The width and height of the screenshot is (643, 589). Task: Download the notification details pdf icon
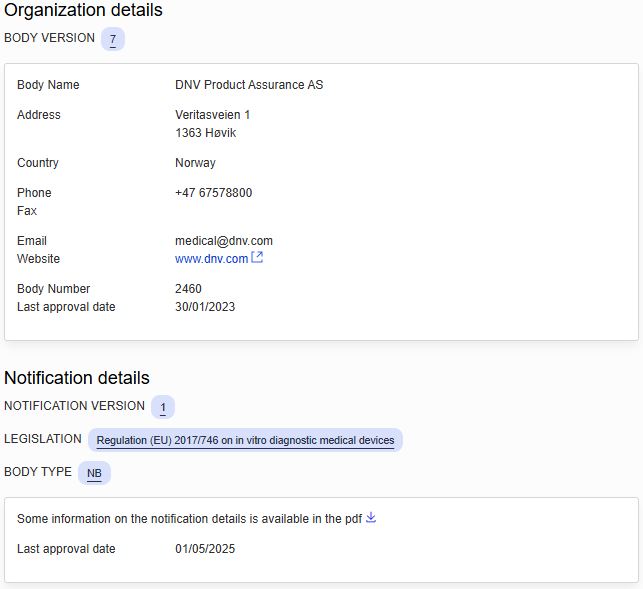(x=371, y=518)
